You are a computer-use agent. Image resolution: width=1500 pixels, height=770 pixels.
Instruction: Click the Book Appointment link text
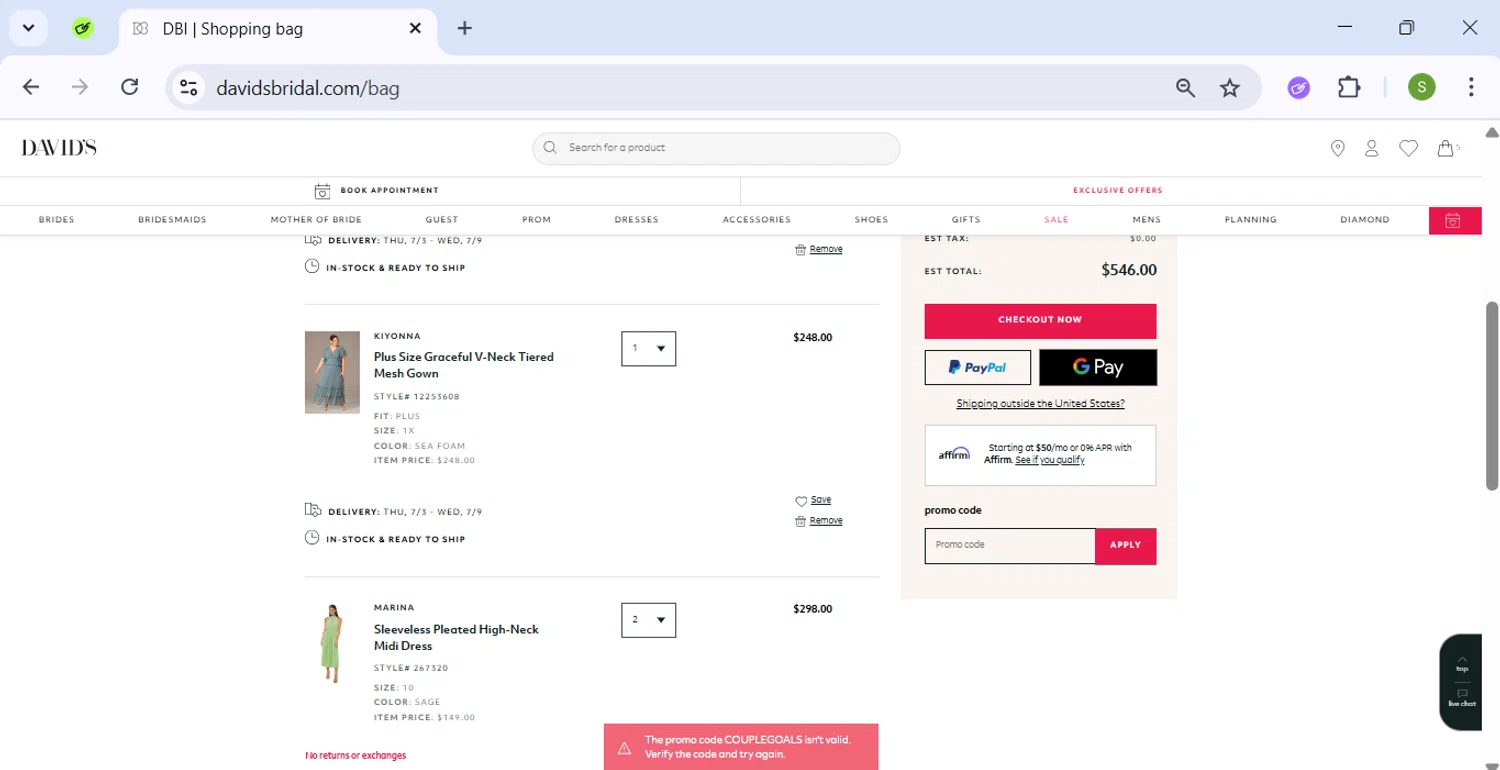390,190
